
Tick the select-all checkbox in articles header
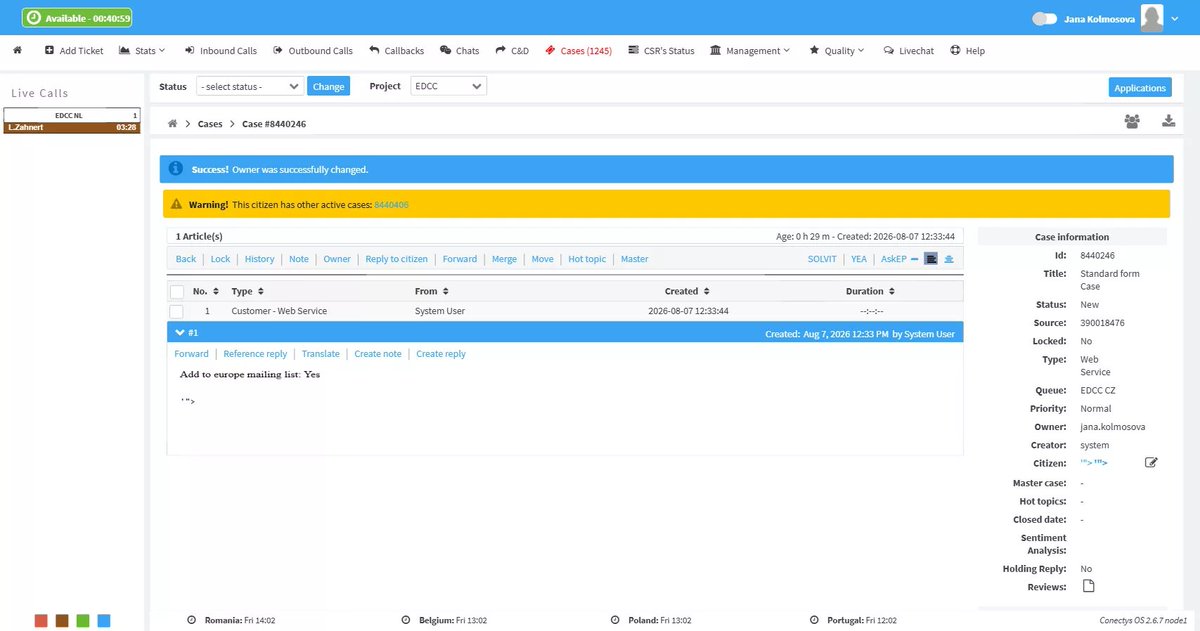[177, 292]
